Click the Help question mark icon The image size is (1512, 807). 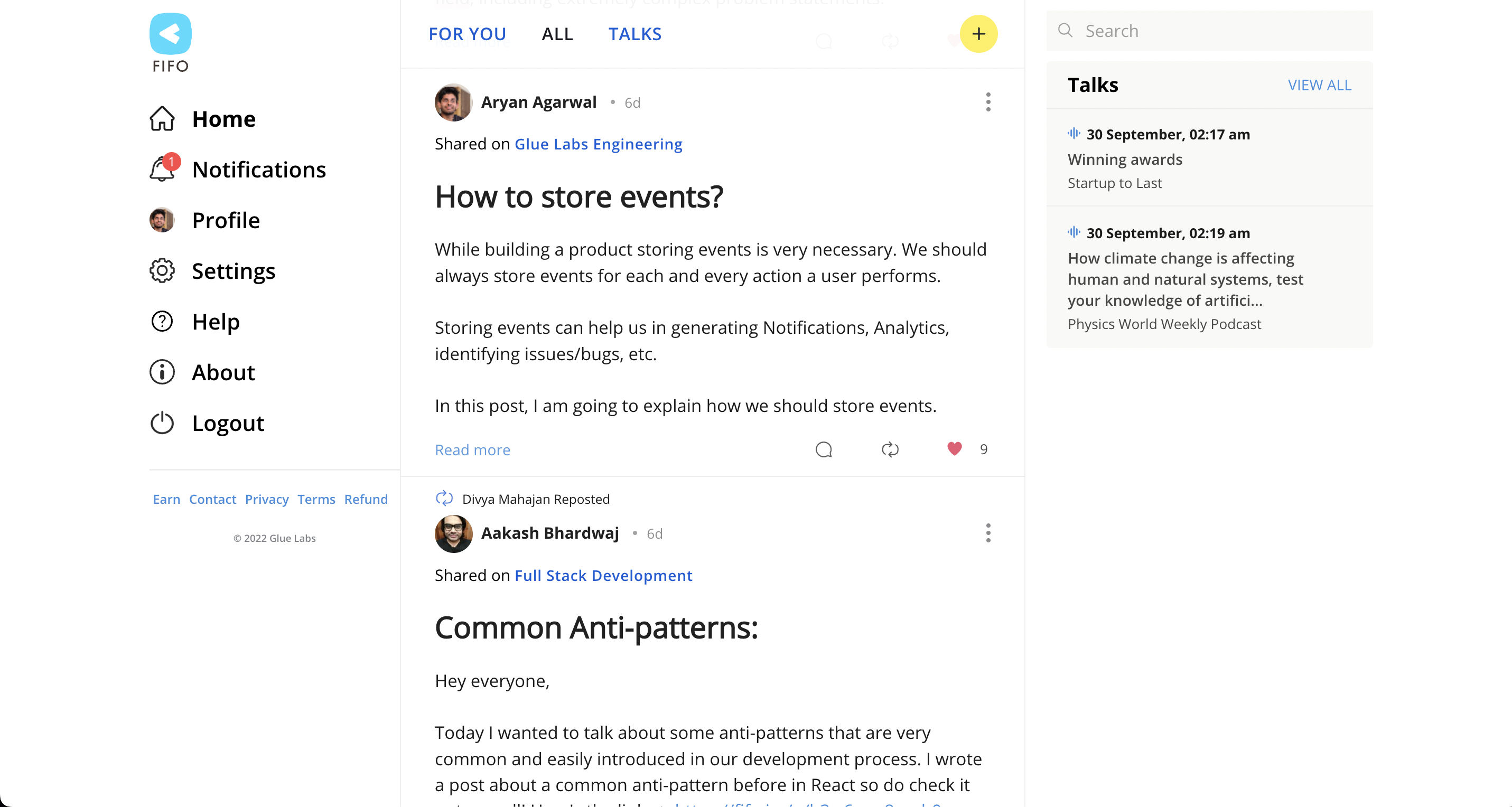point(162,322)
